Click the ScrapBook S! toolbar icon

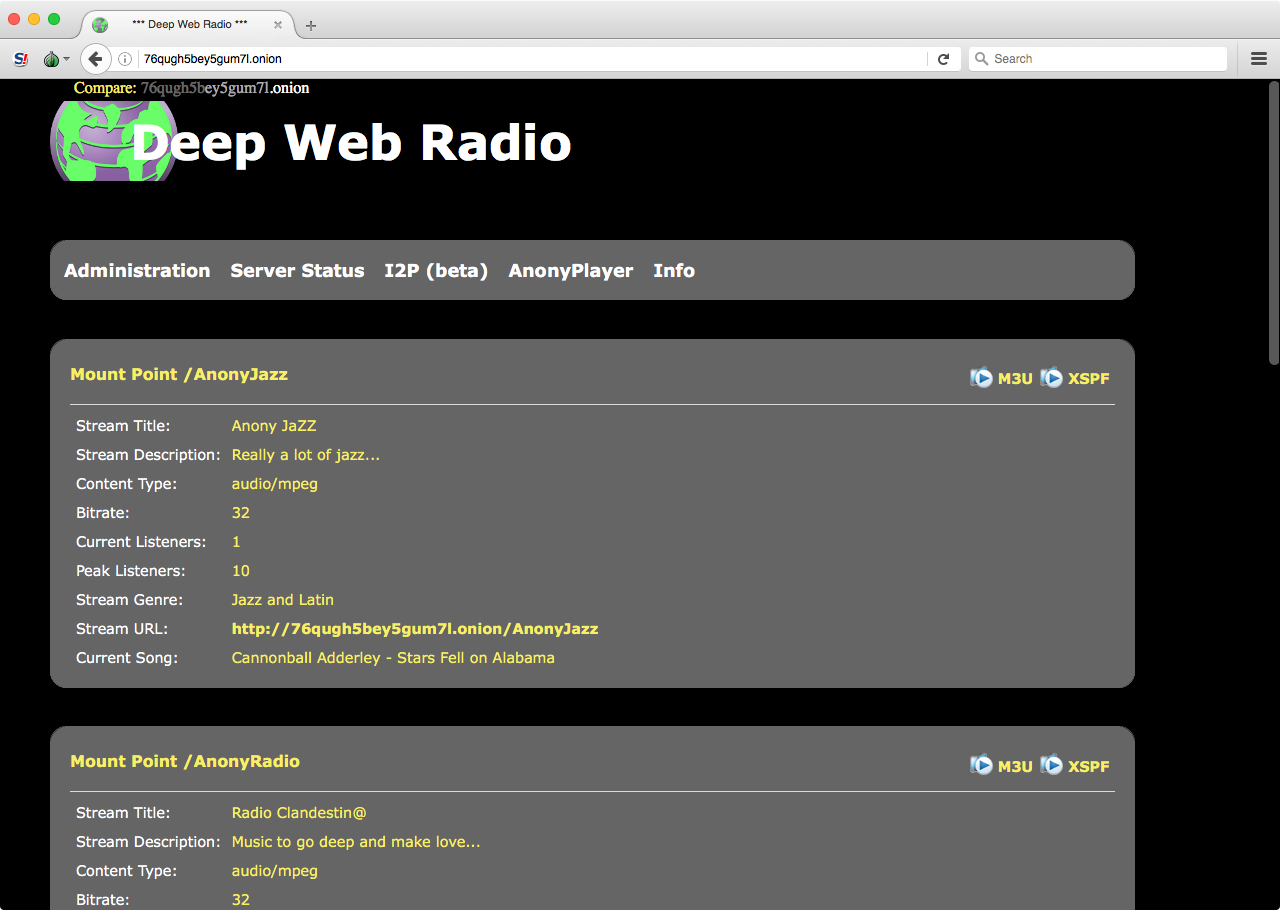[x=20, y=58]
